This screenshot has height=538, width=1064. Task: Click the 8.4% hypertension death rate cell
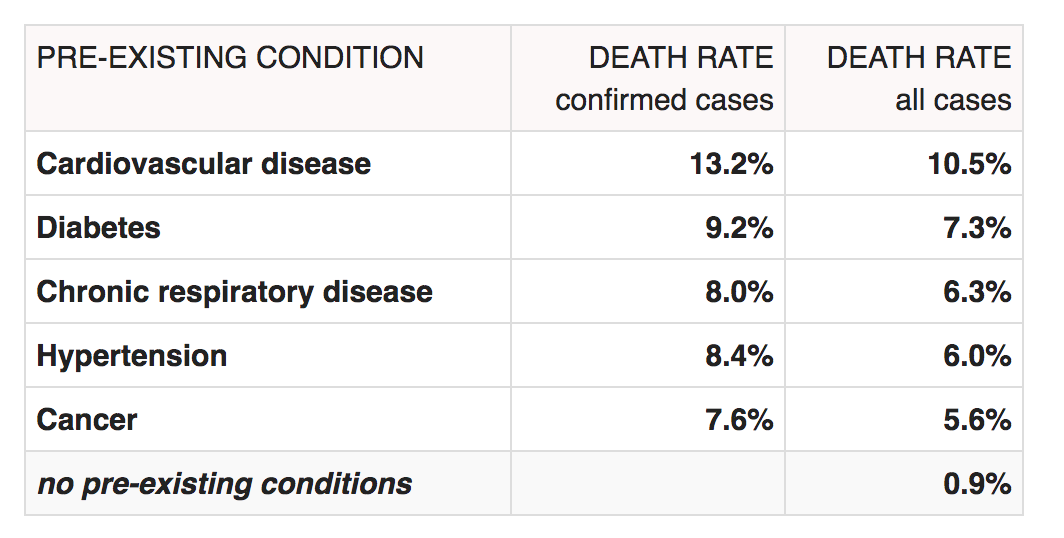click(739, 356)
